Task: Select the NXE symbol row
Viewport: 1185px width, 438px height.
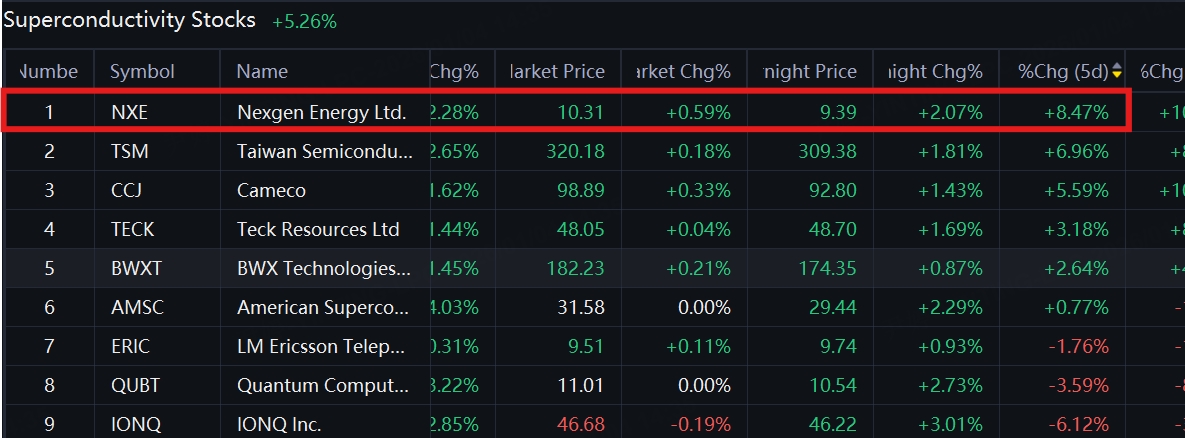Action: point(129,112)
